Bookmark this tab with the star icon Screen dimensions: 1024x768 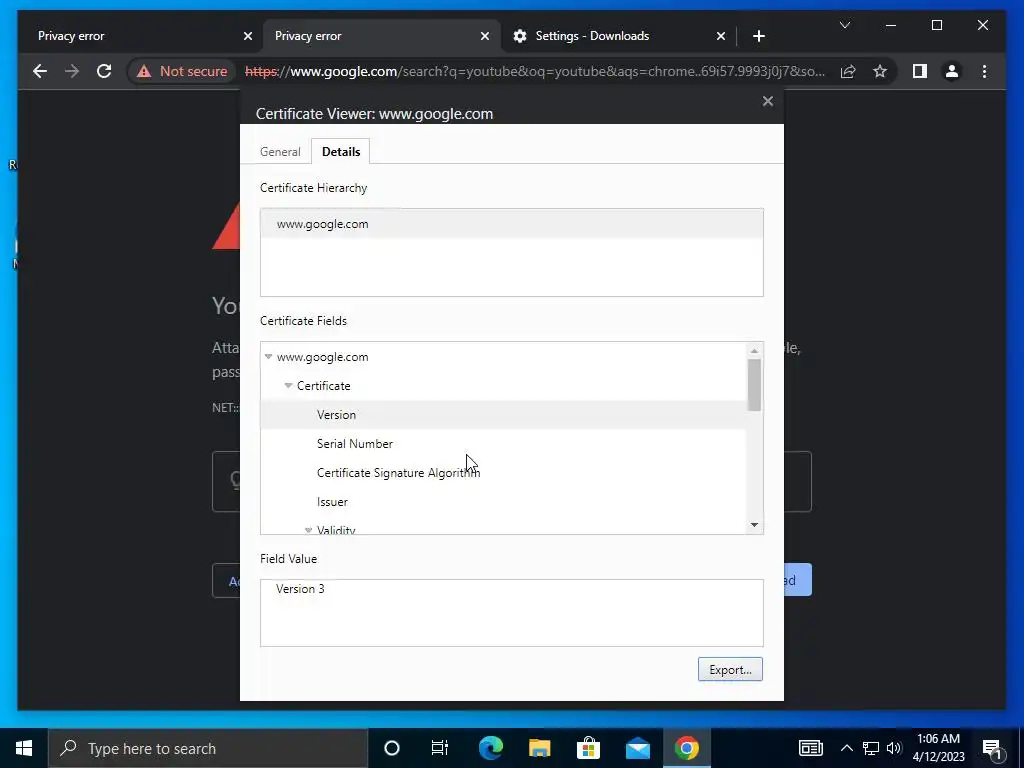point(880,71)
